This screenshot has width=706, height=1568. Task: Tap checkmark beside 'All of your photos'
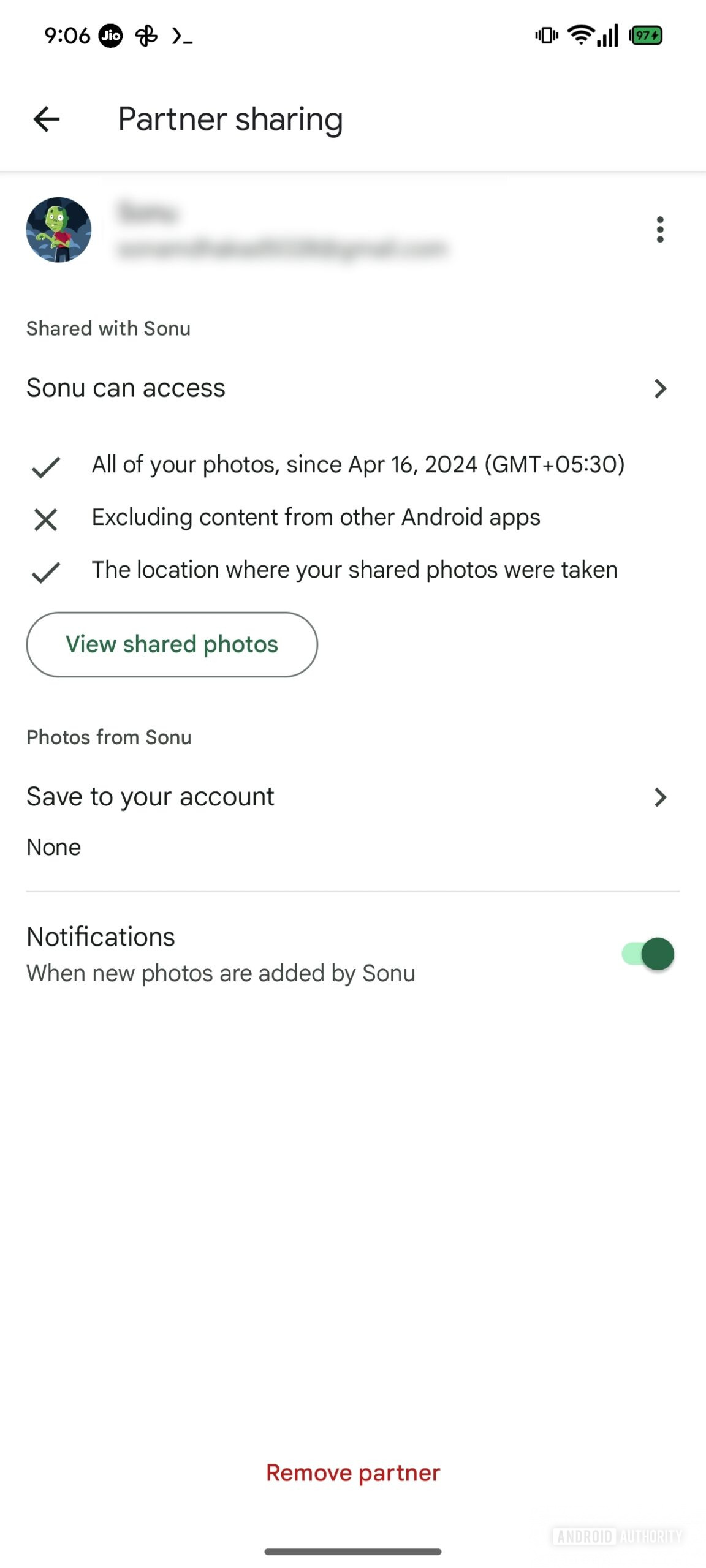(x=46, y=467)
